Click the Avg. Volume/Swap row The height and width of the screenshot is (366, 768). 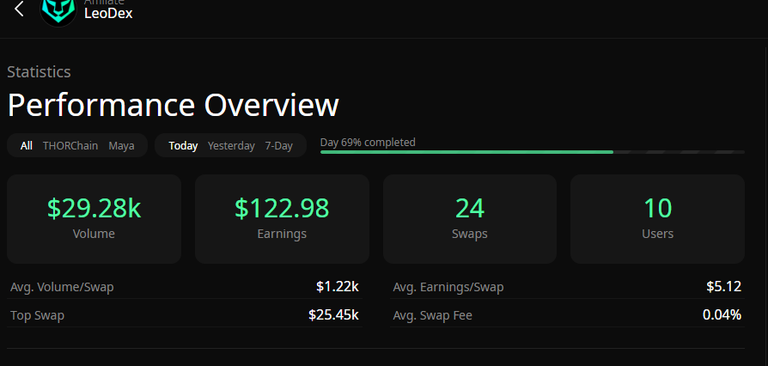point(185,287)
